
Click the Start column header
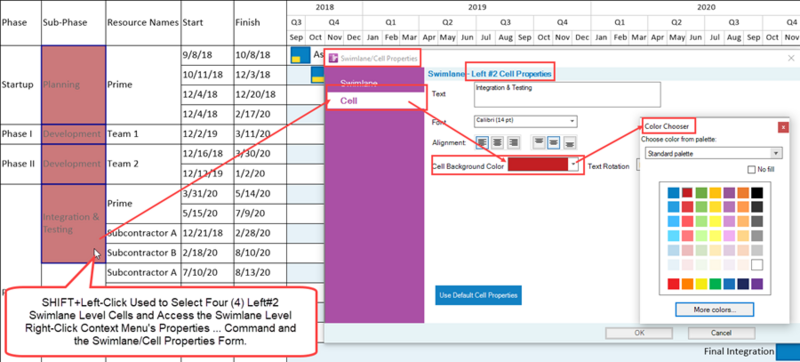pyautogui.click(x=208, y=22)
